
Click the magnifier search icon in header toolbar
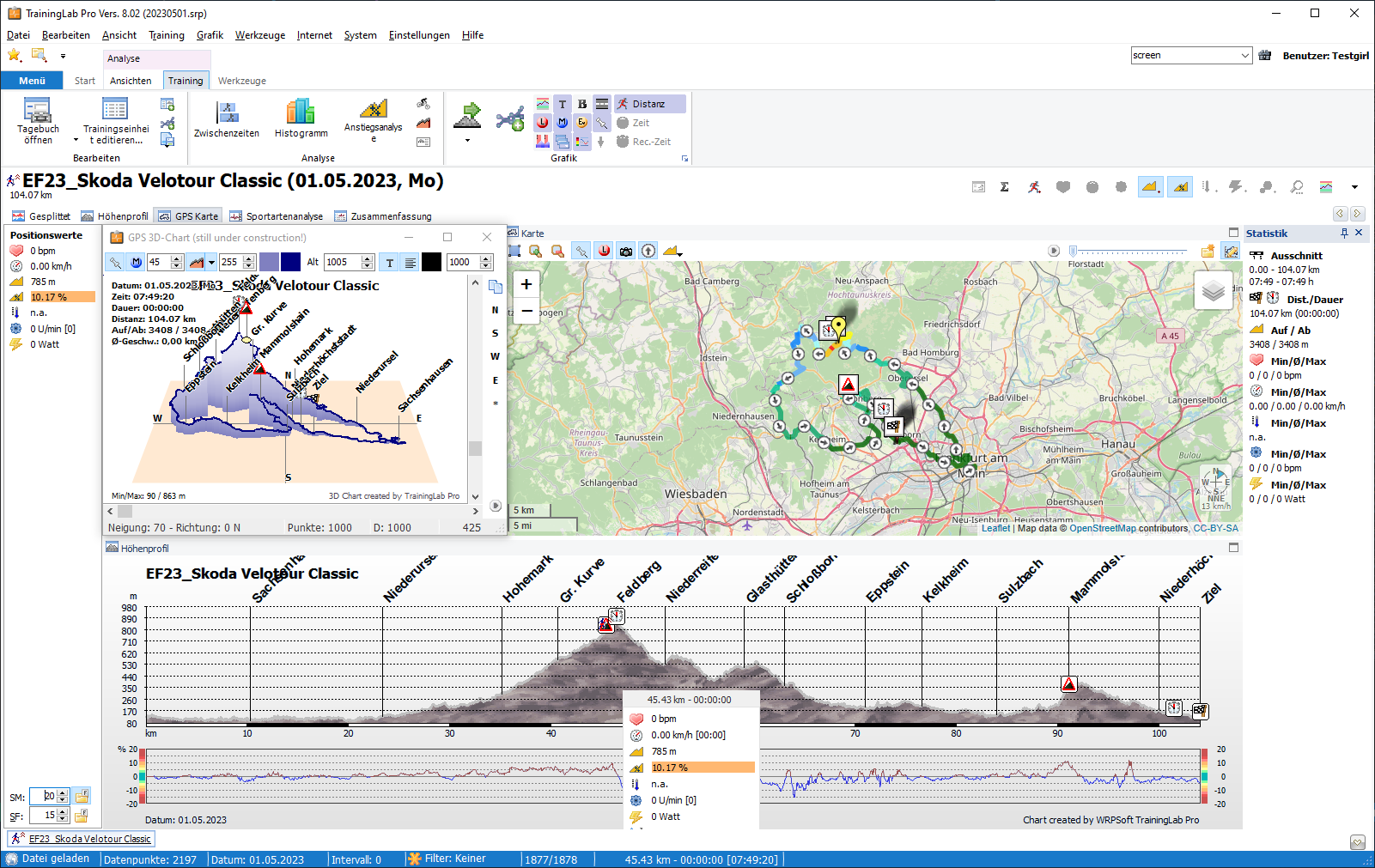1297,187
